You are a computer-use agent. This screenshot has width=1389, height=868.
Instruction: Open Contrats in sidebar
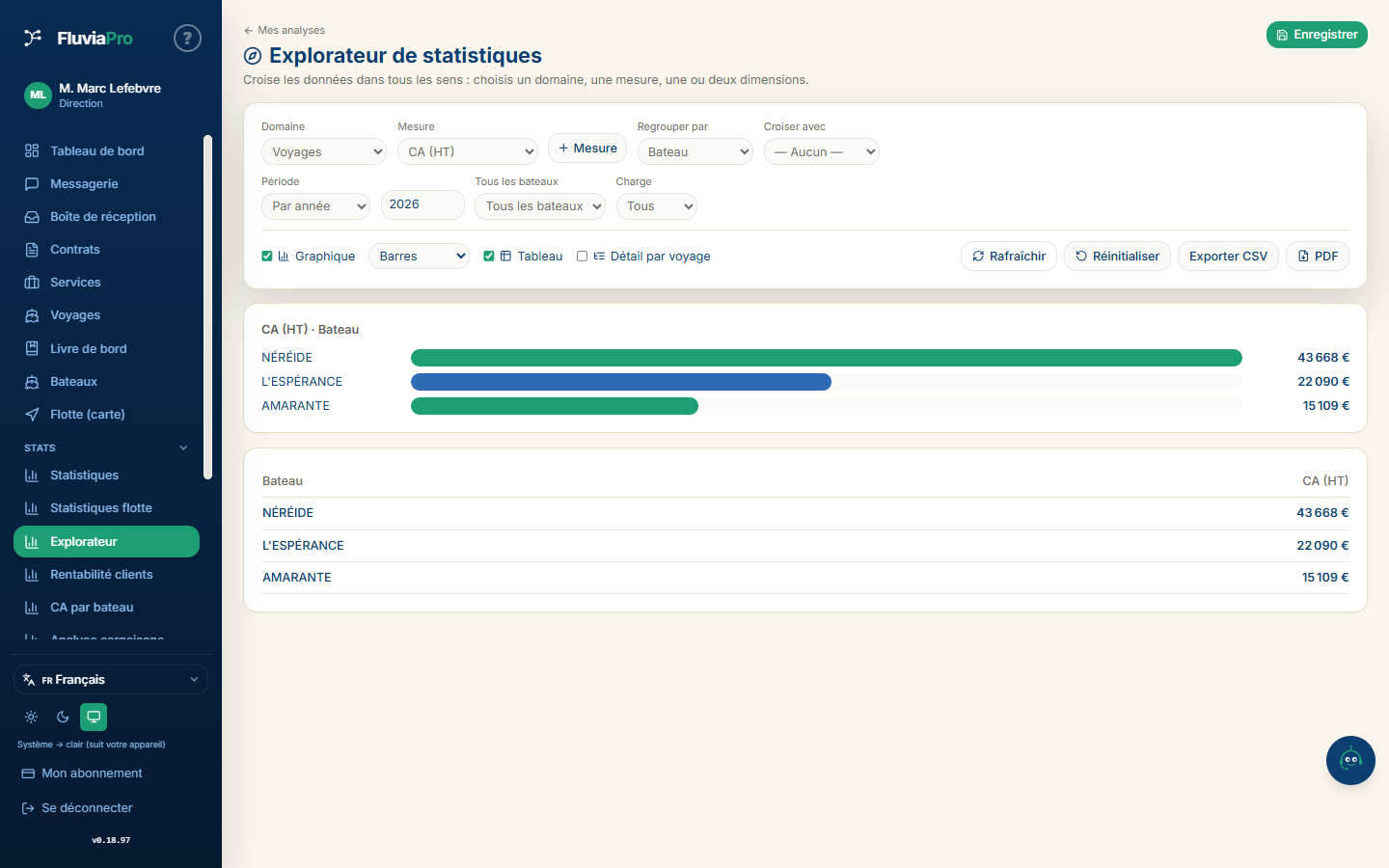click(106, 249)
